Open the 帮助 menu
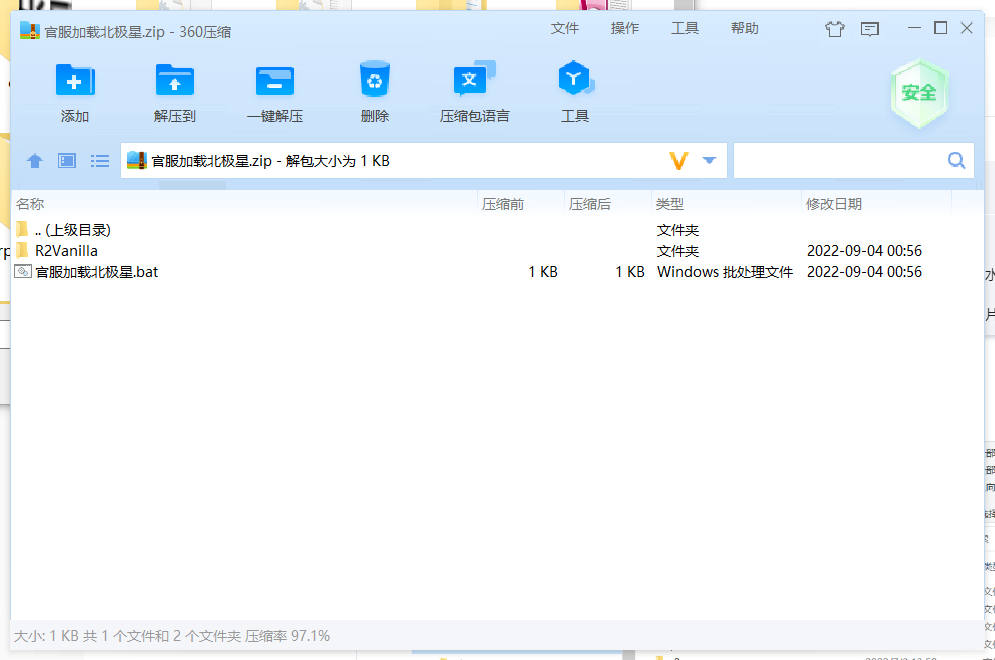Viewport: 995px width, 660px height. pyautogui.click(x=744, y=28)
